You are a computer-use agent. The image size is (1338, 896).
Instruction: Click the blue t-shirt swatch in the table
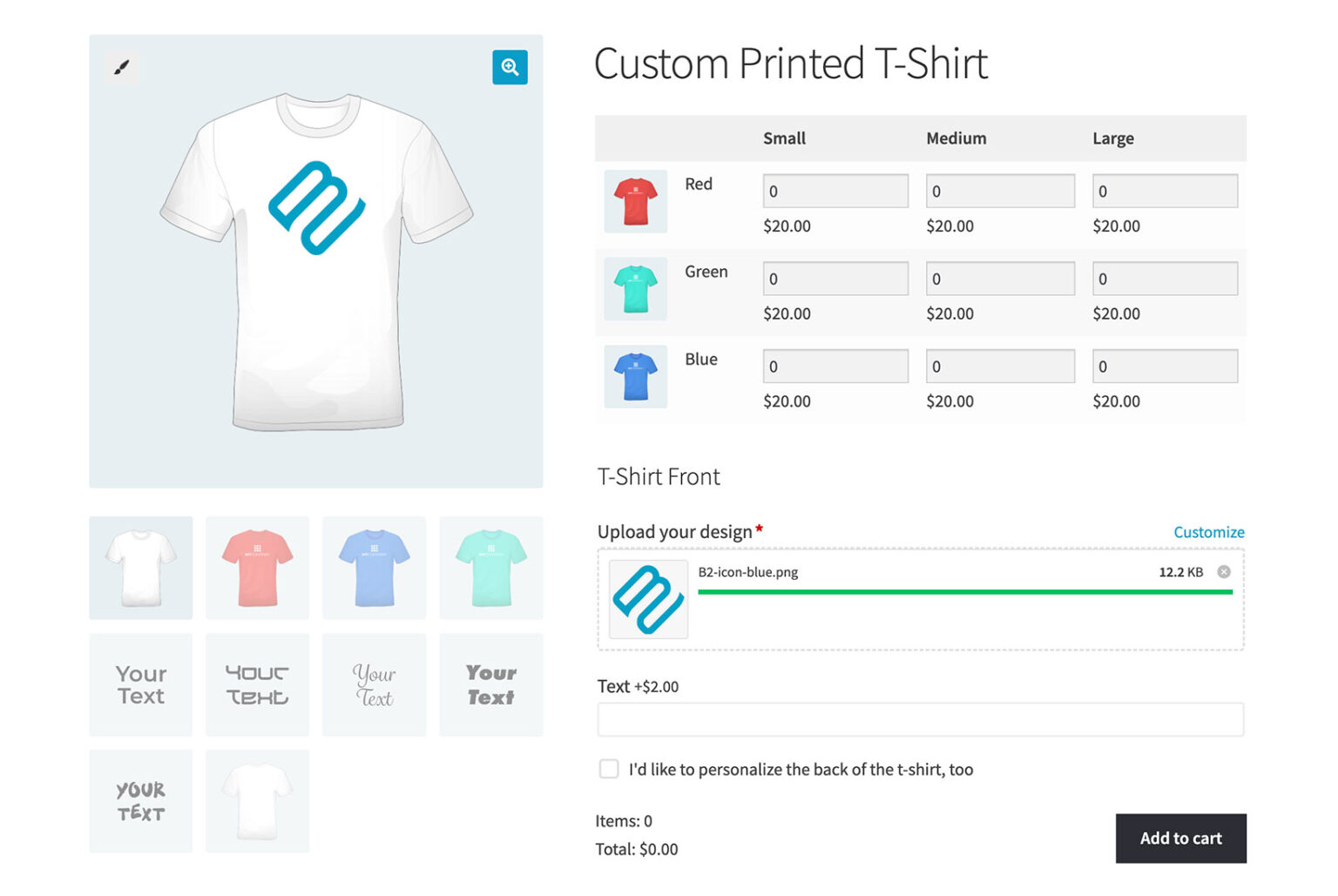(636, 376)
